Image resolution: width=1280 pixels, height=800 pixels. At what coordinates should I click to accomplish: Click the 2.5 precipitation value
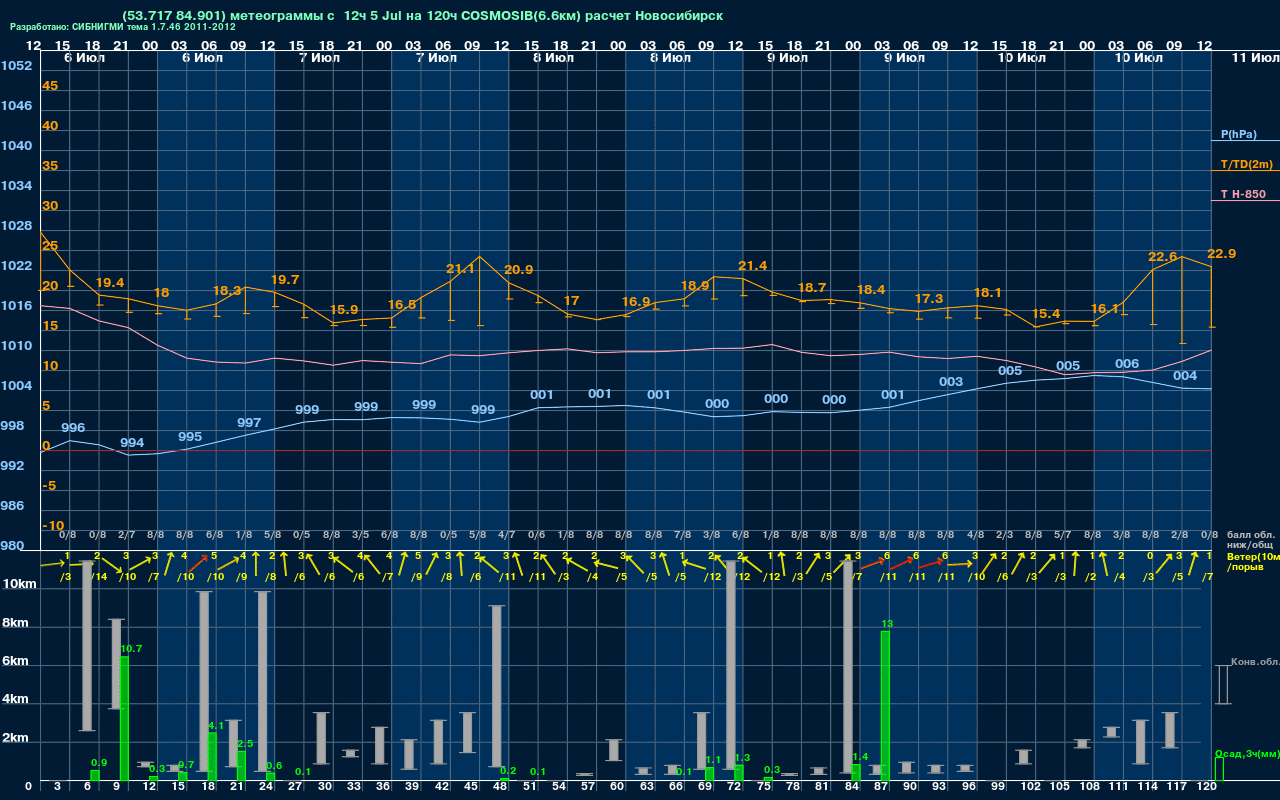coord(245,744)
